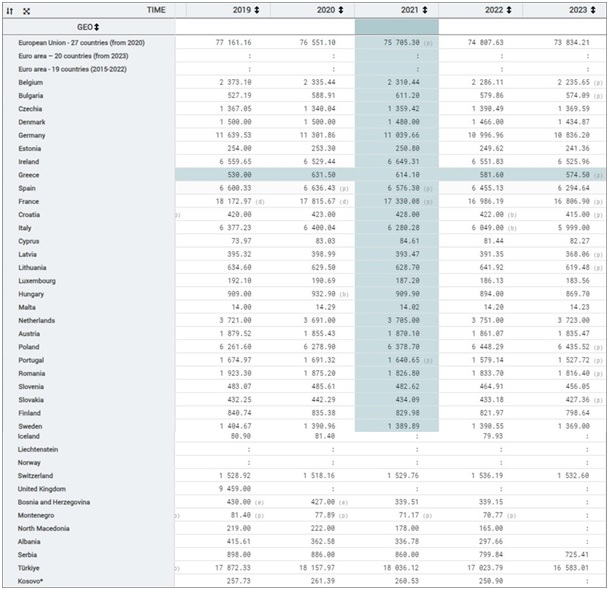Click the swap rows and columns arrows icon
Screen dimensions: 609x590
click(10, 10)
